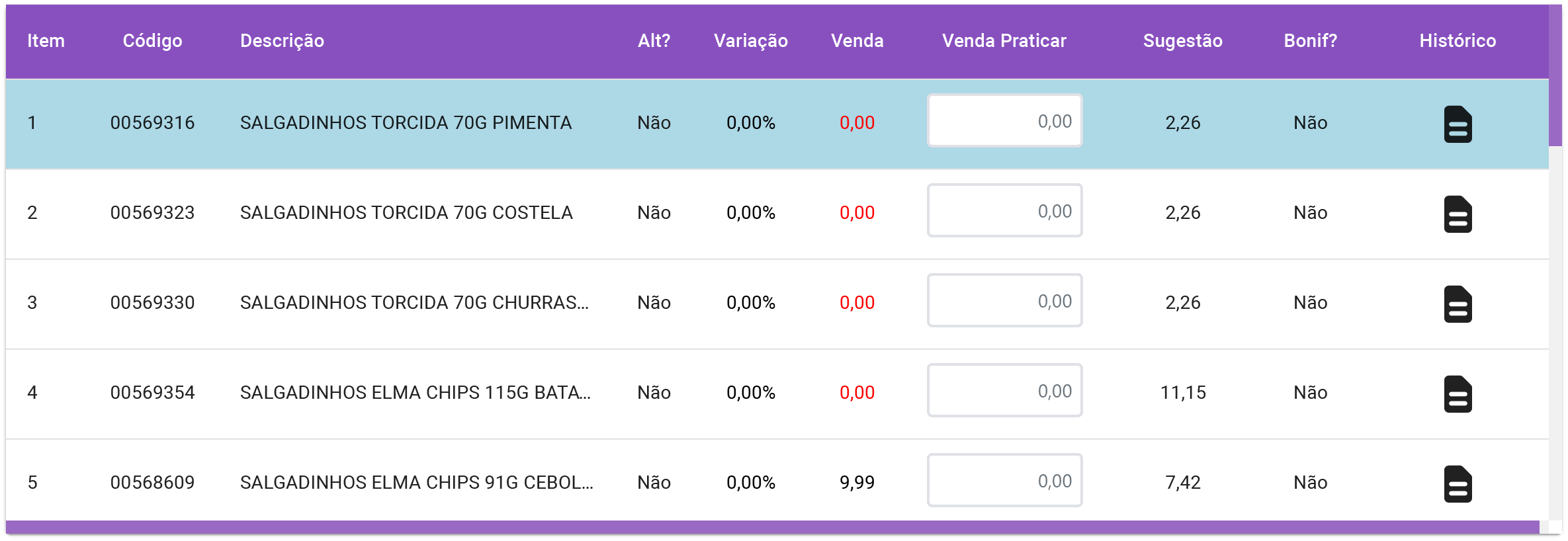1568x541 pixels.
Task: Click the Sugestão column header
Action: (x=1182, y=41)
